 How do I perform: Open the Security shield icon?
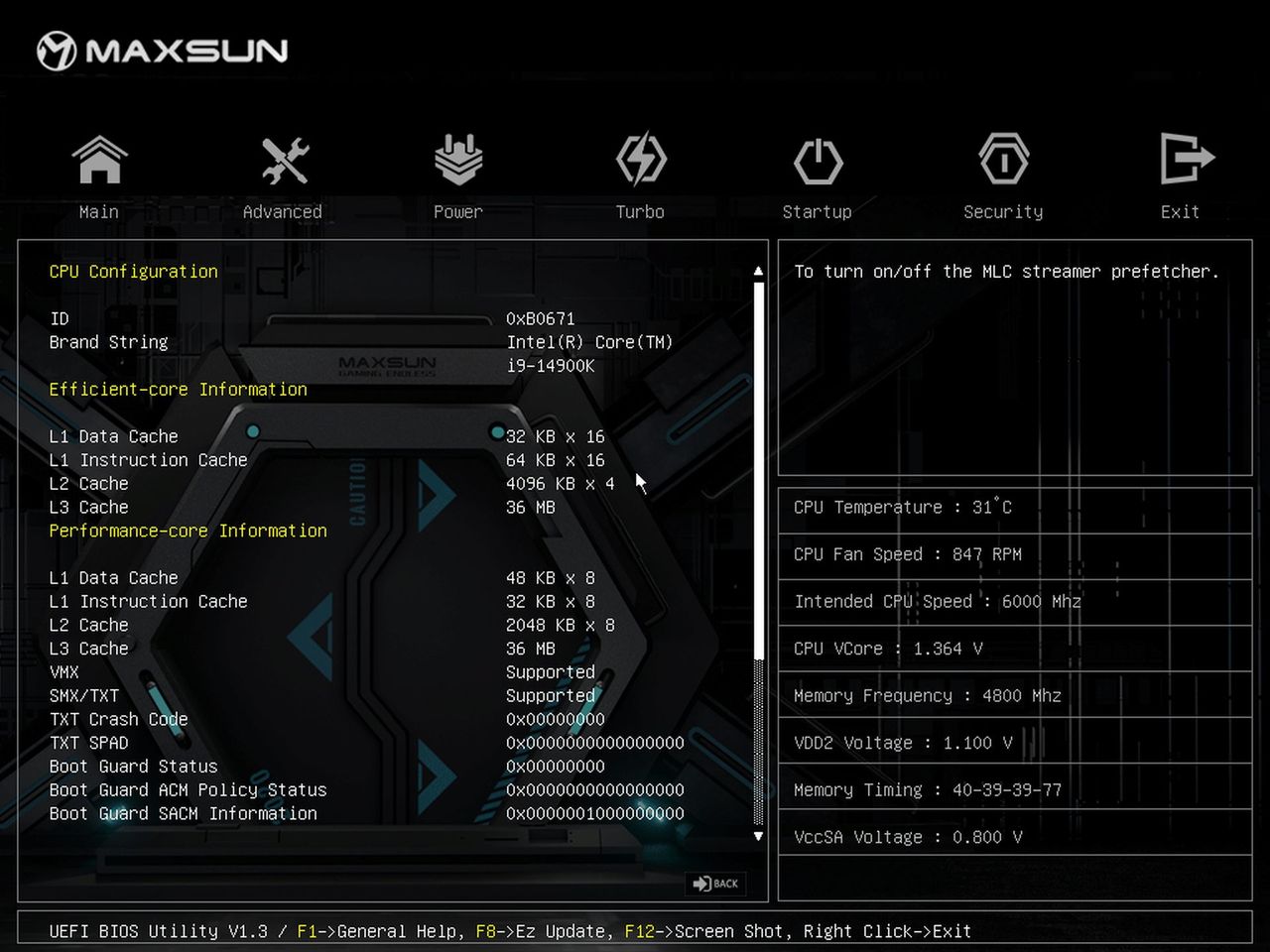tap(1004, 159)
